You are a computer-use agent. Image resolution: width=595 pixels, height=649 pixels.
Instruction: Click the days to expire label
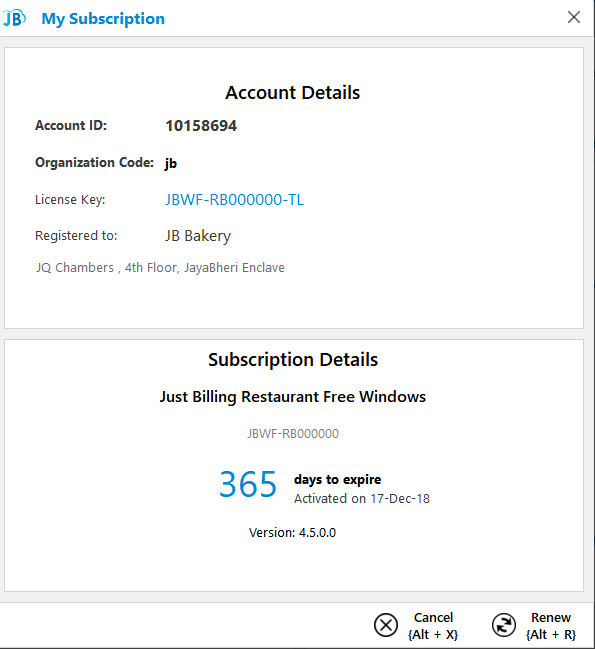pos(338,479)
